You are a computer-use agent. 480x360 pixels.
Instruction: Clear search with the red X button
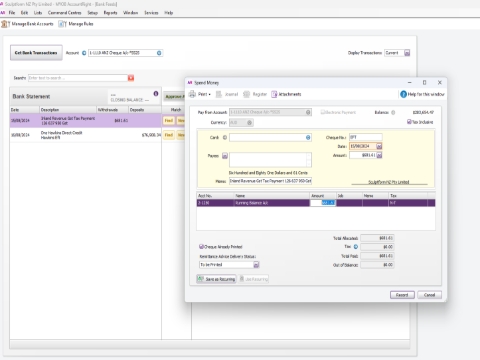[x=131, y=78]
